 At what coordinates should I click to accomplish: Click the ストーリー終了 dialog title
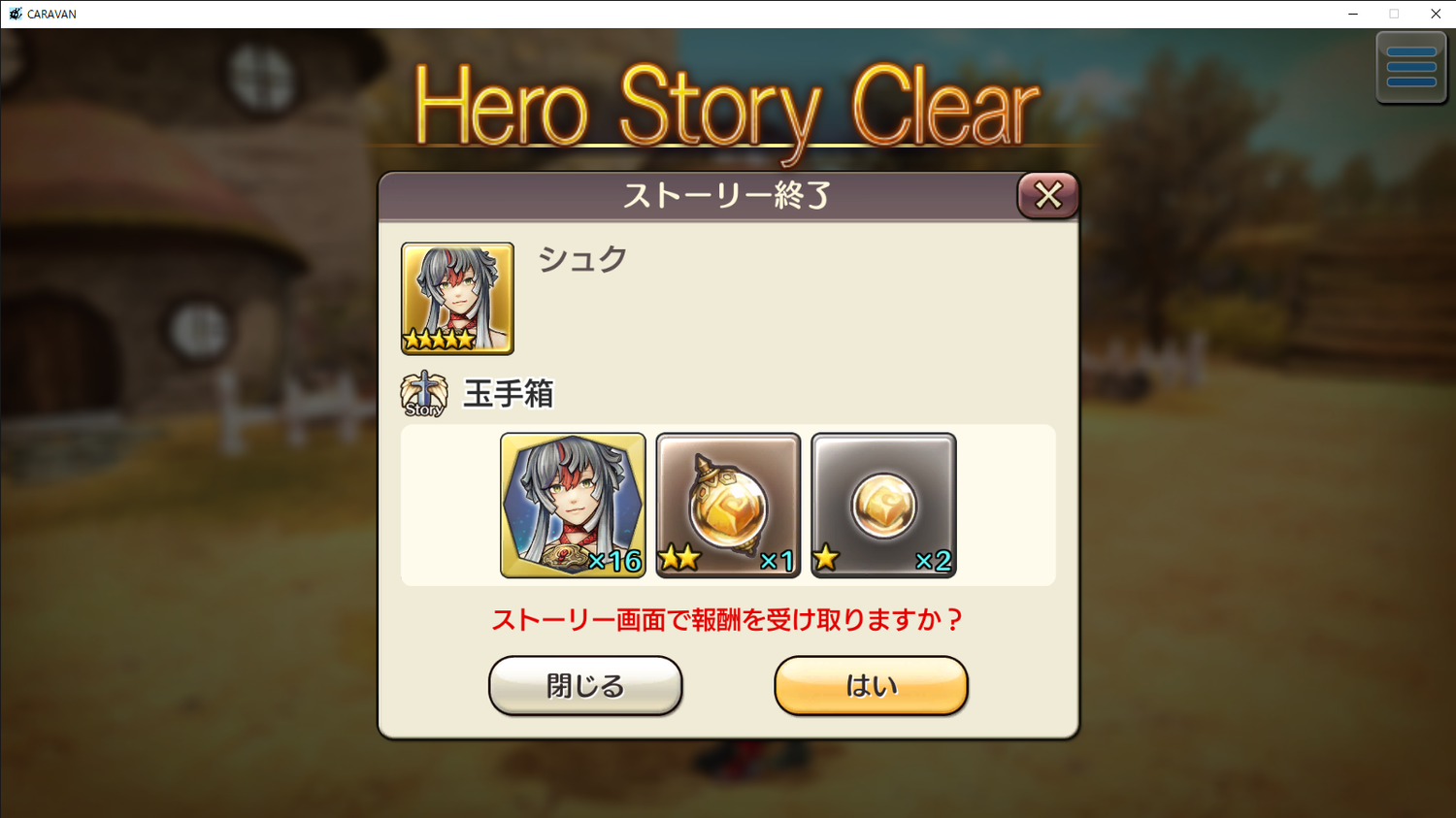[x=726, y=195]
